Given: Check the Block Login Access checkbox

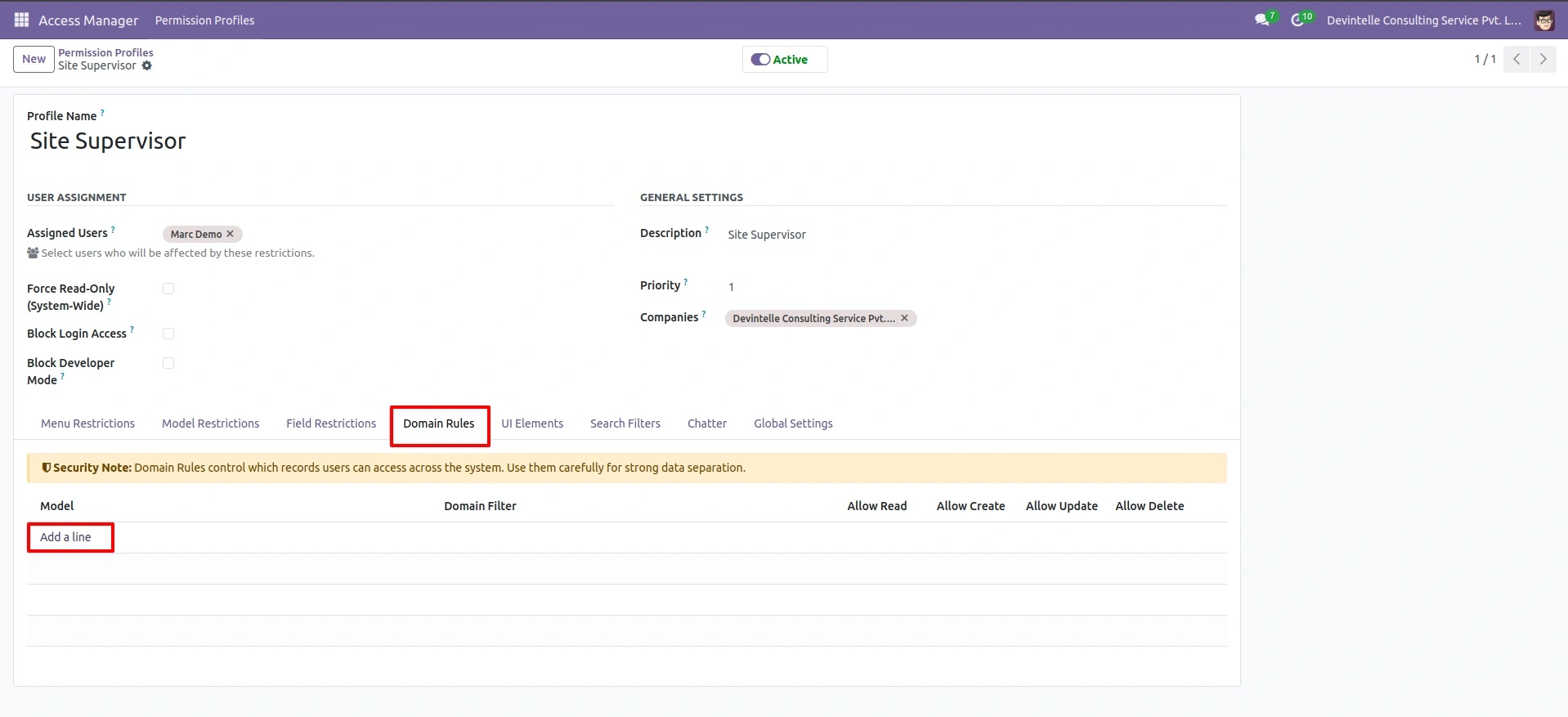Looking at the screenshot, I should pyautogui.click(x=168, y=334).
